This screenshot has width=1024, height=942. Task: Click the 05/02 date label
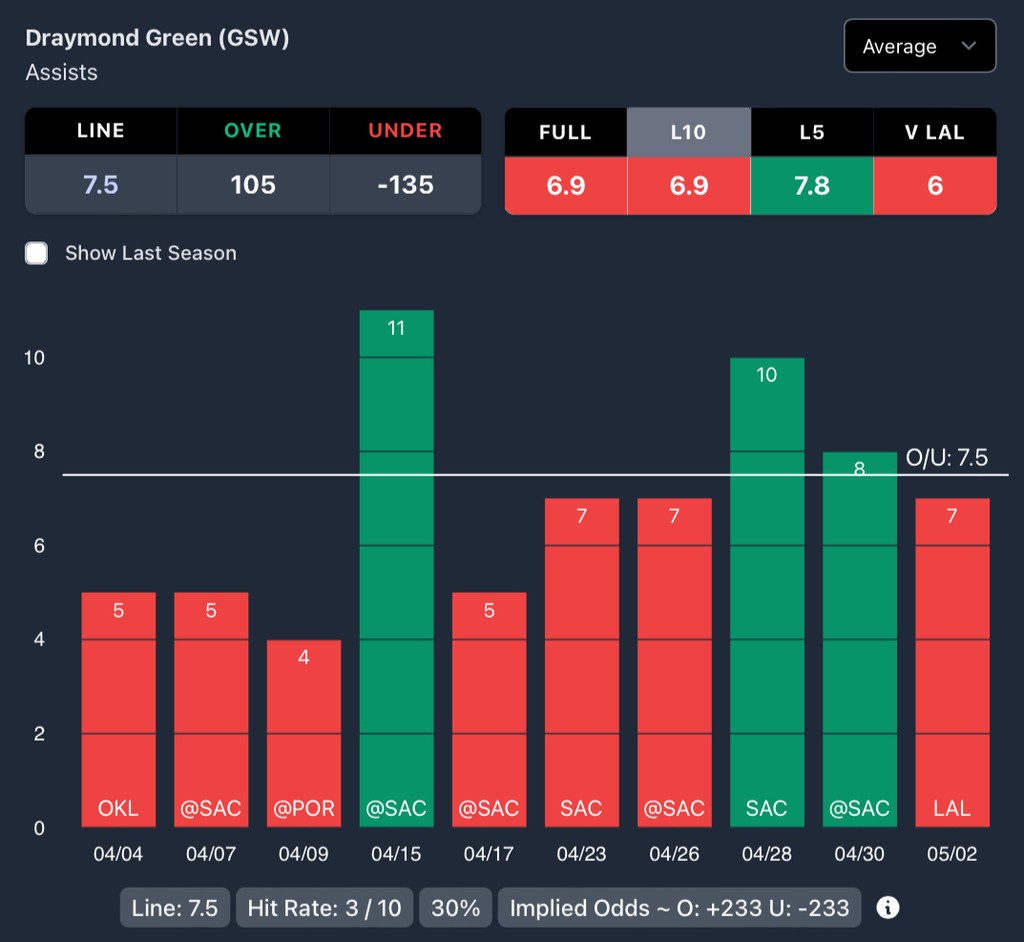click(x=952, y=854)
